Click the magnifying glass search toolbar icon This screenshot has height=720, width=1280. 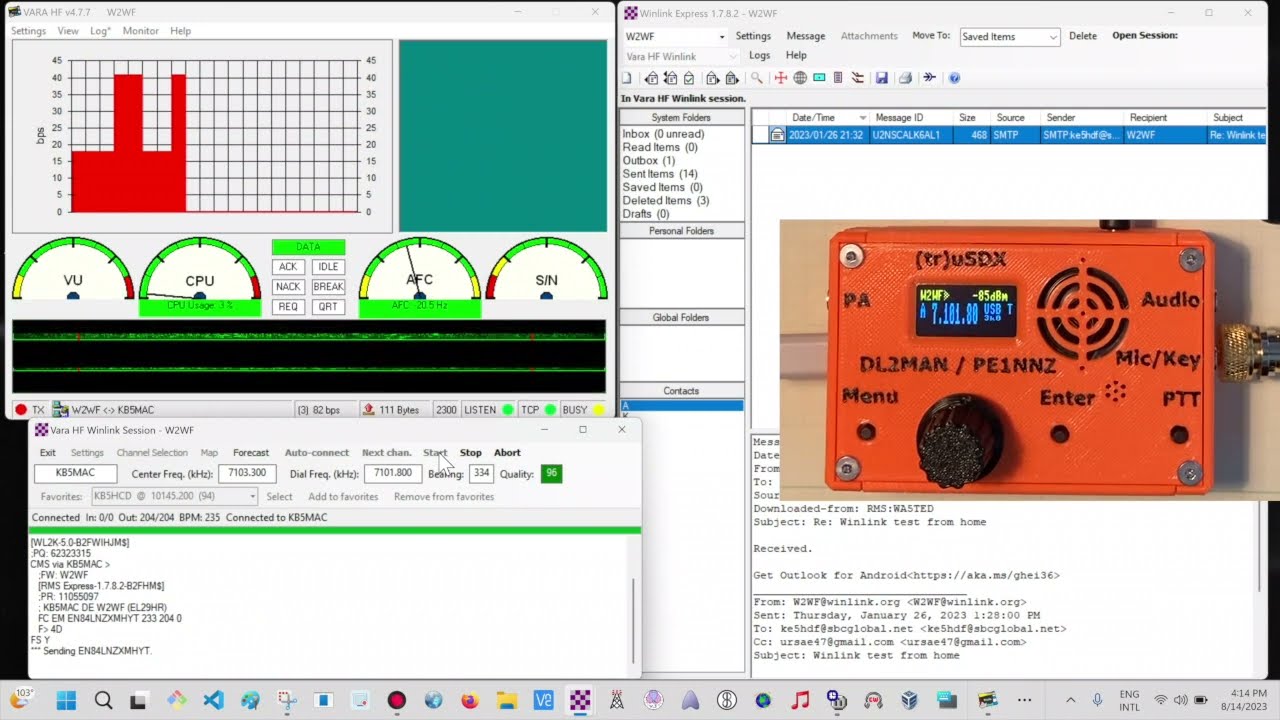(x=756, y=78)
